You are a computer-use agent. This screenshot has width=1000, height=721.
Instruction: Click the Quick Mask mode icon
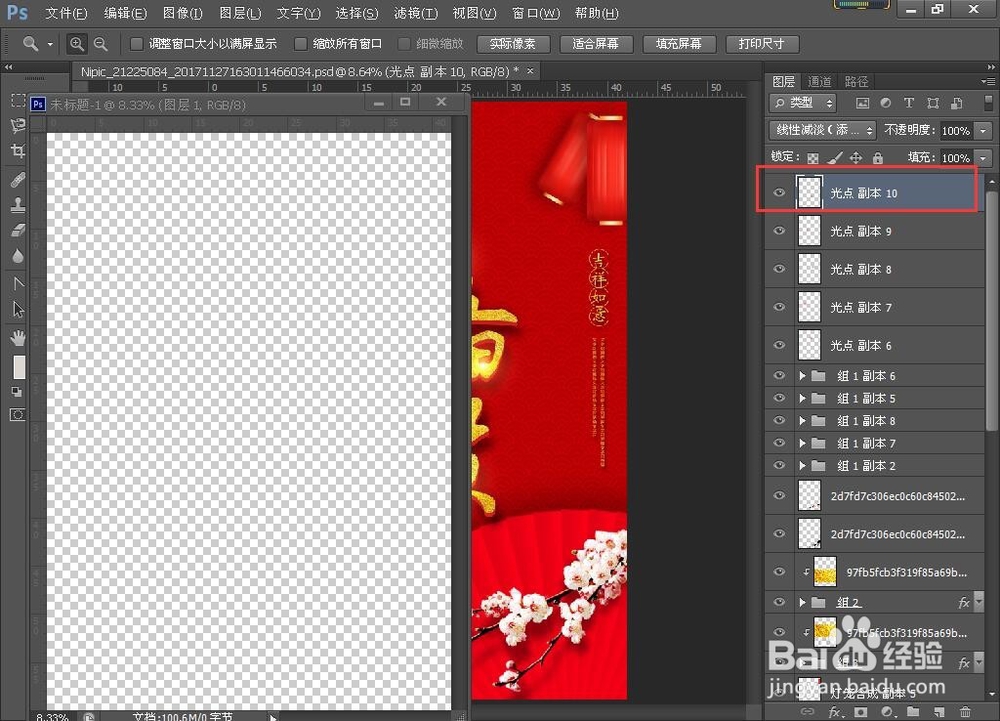click(x=17, y=415)
